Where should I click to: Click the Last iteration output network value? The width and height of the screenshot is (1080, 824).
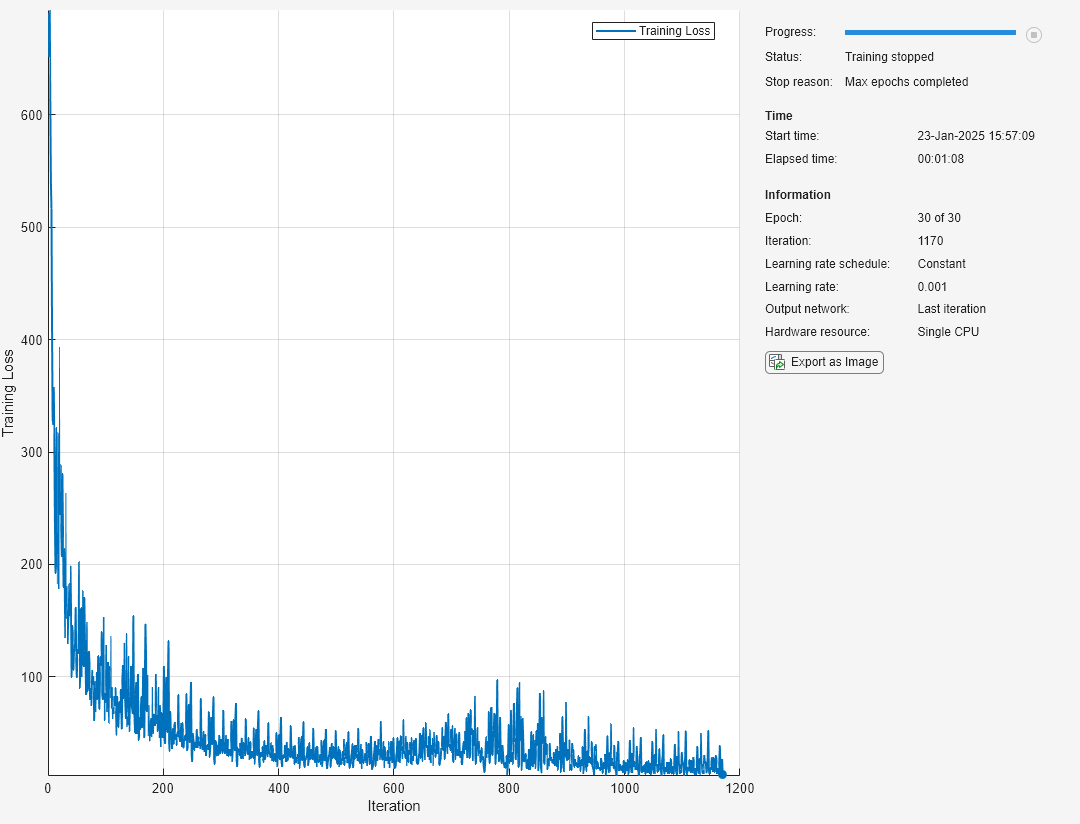point(951,309)
